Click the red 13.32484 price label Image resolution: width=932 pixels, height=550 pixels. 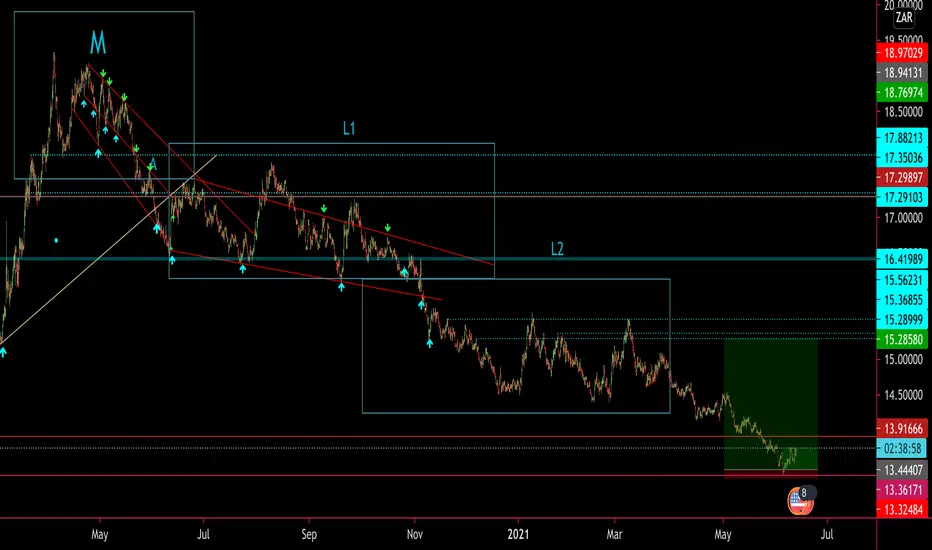point(902,510)
